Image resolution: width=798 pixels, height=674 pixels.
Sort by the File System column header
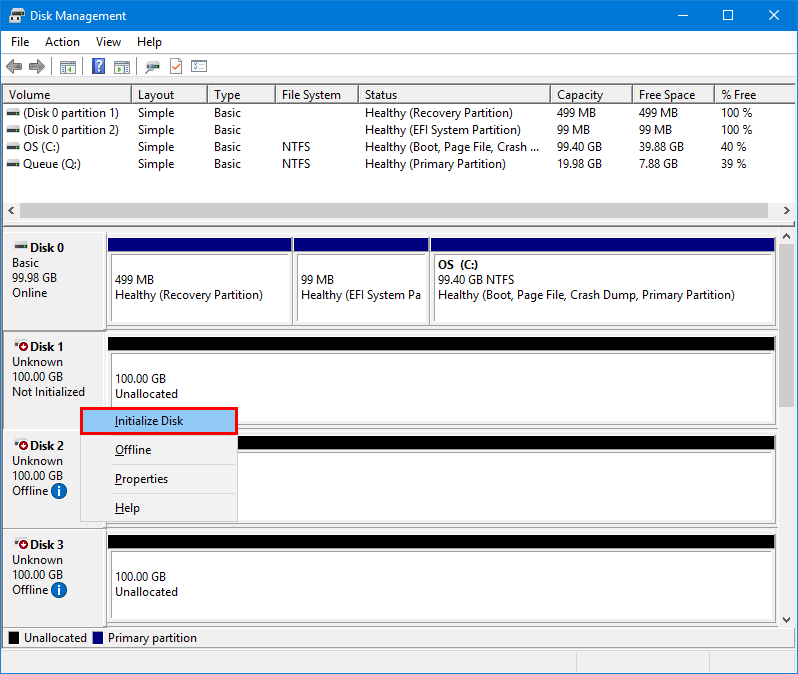click(x=311, y=95)
